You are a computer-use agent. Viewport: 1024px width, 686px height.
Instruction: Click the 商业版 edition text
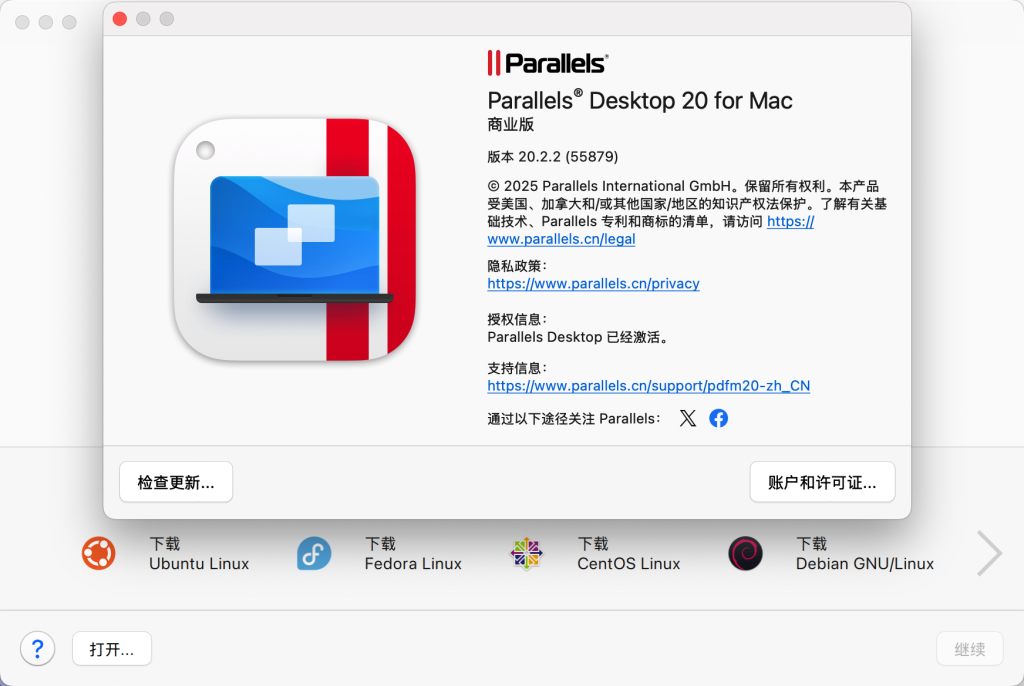(x=511, y=124)
